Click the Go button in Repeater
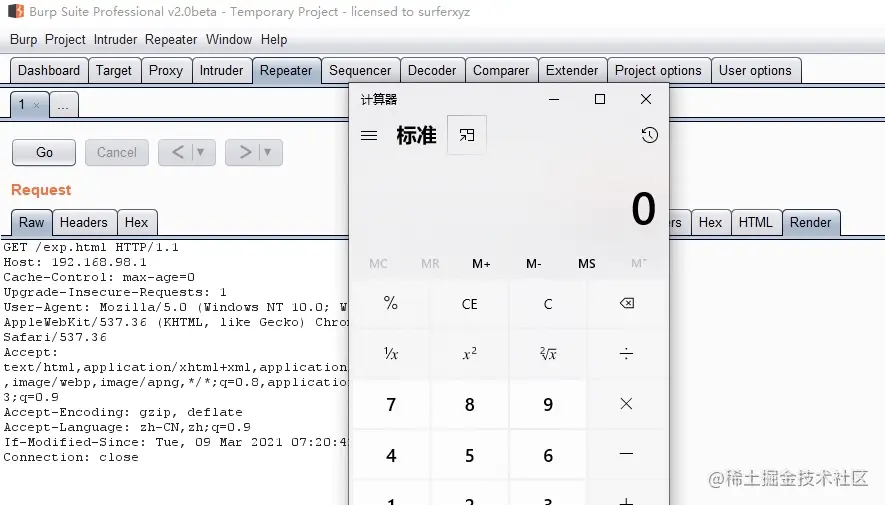 (44, 152)
